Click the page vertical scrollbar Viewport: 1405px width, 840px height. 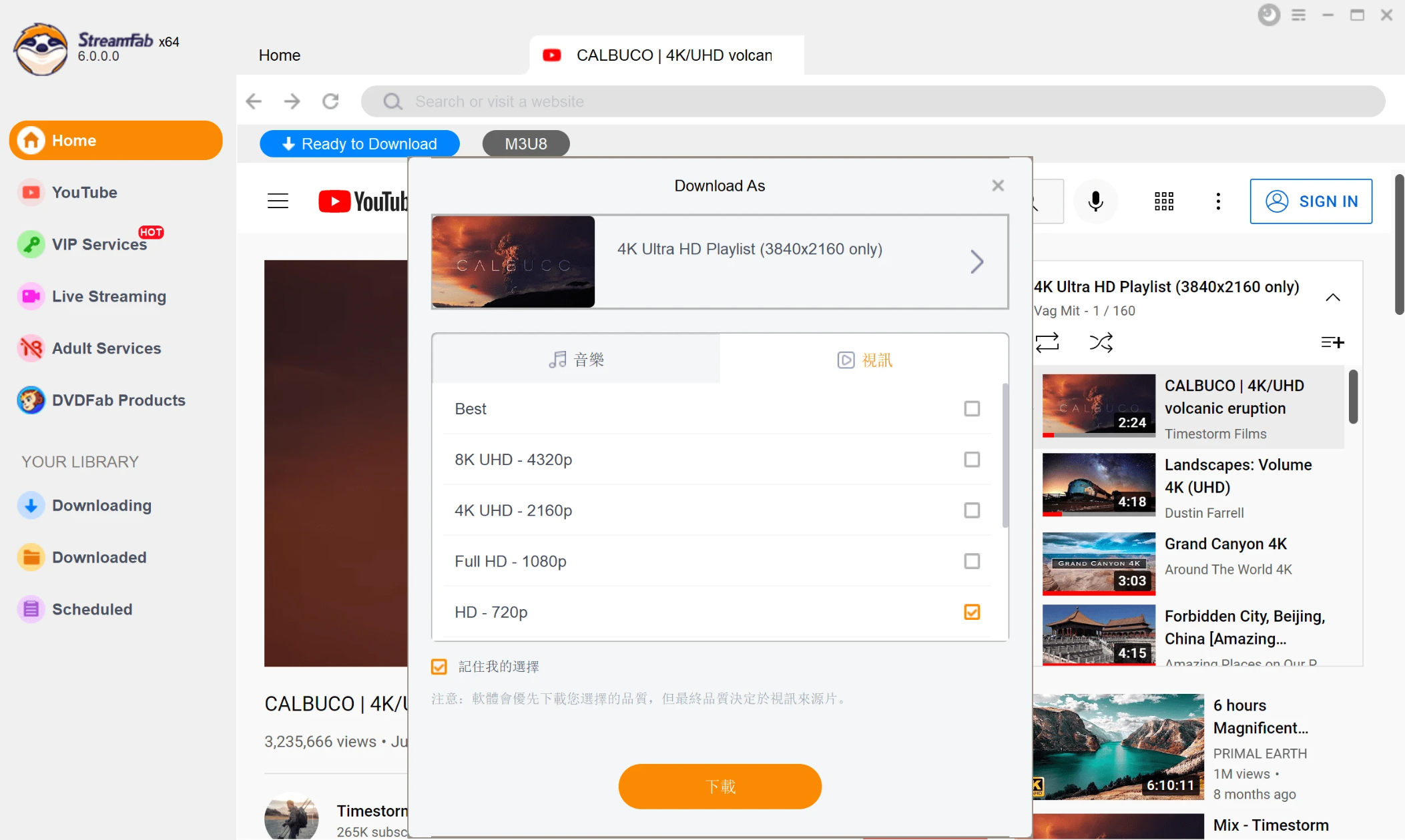pyautogui.click(x=1399, y=244)
